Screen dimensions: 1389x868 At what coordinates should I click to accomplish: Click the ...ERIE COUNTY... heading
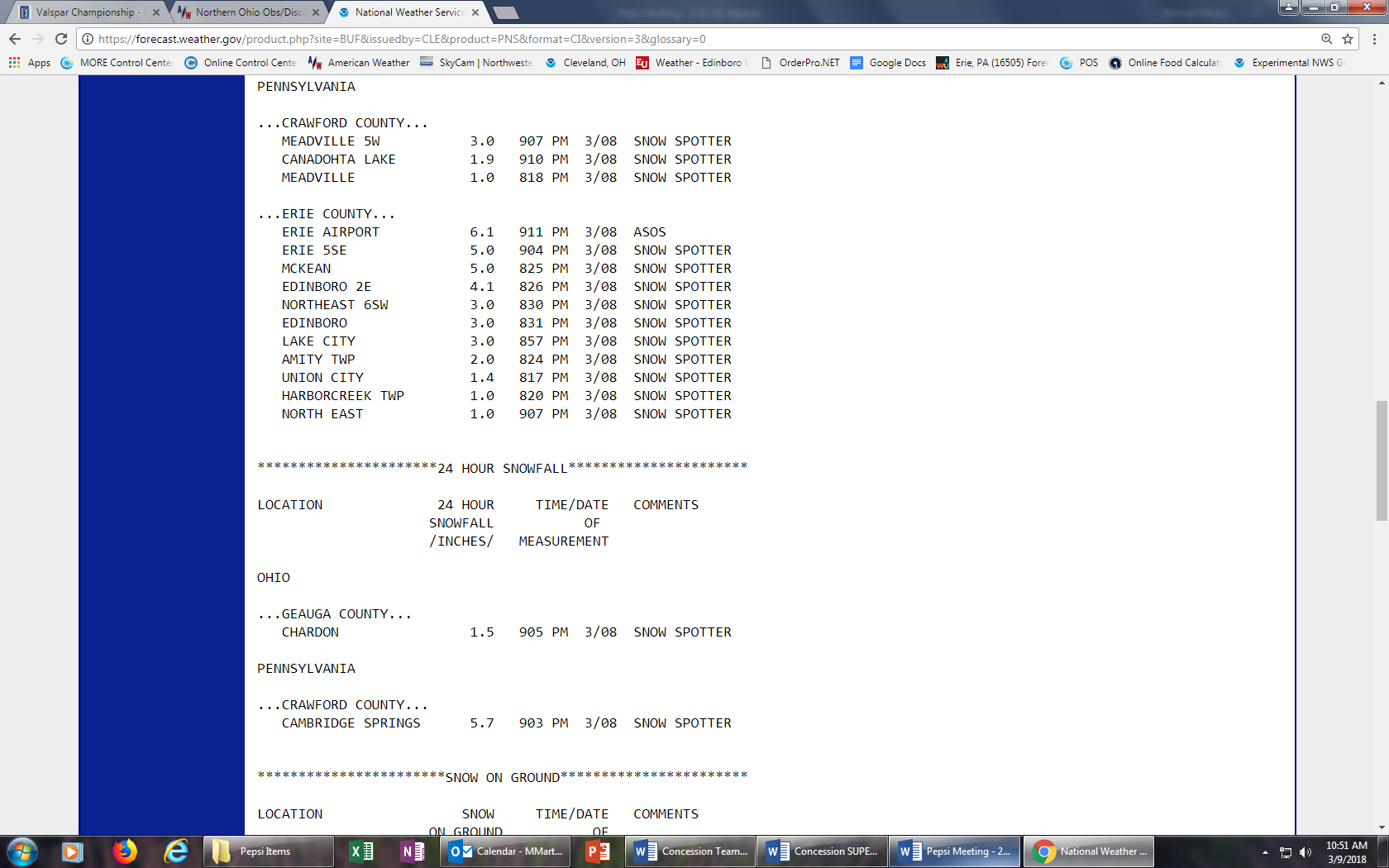click(327, 214)
